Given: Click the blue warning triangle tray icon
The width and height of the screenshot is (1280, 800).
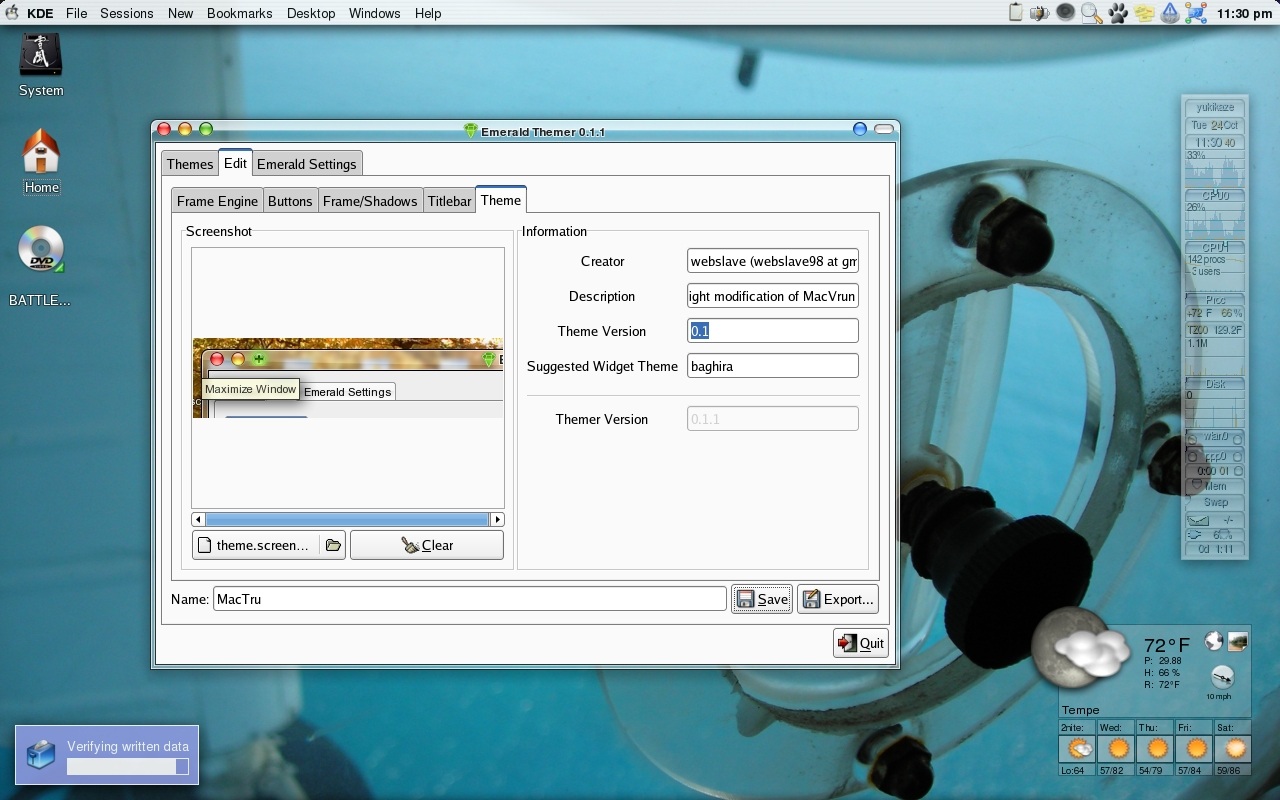Looking at the screenshot, I should click(x=1170, y=13).
